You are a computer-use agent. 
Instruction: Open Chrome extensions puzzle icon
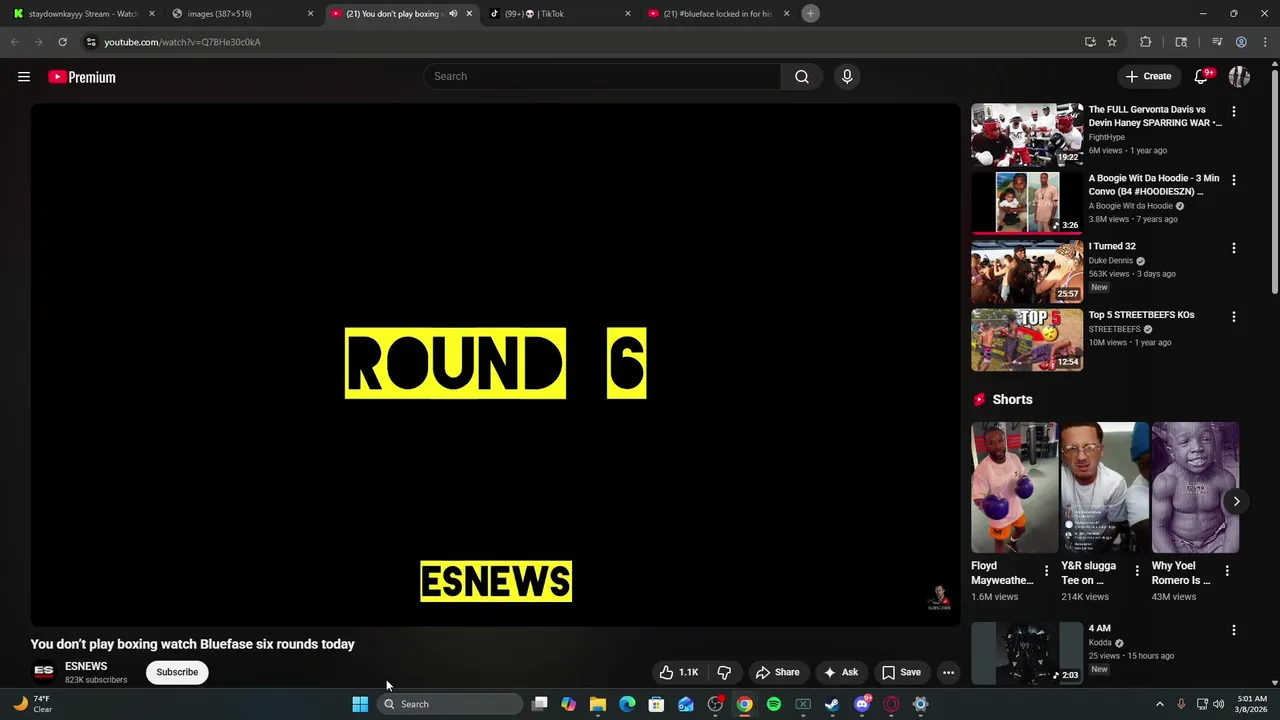point(1146,42)
